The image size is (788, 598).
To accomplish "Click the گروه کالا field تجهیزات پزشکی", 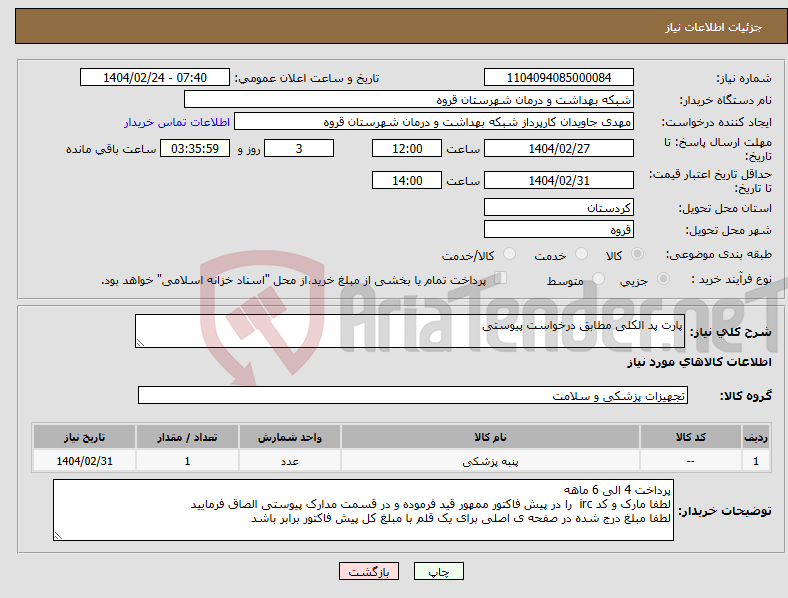I will click(413, 395).
